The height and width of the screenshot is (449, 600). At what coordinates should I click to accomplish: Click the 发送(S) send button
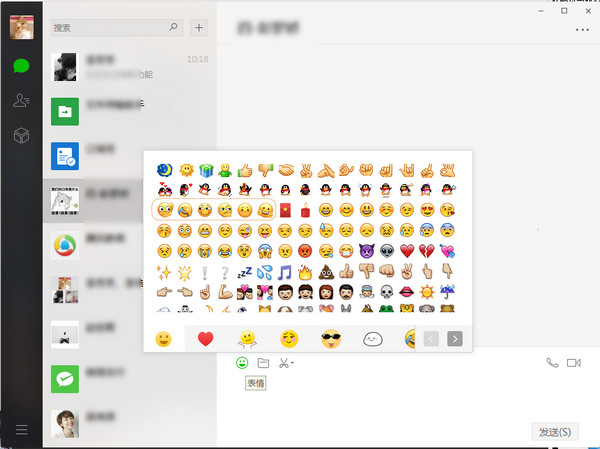(555, 432)
